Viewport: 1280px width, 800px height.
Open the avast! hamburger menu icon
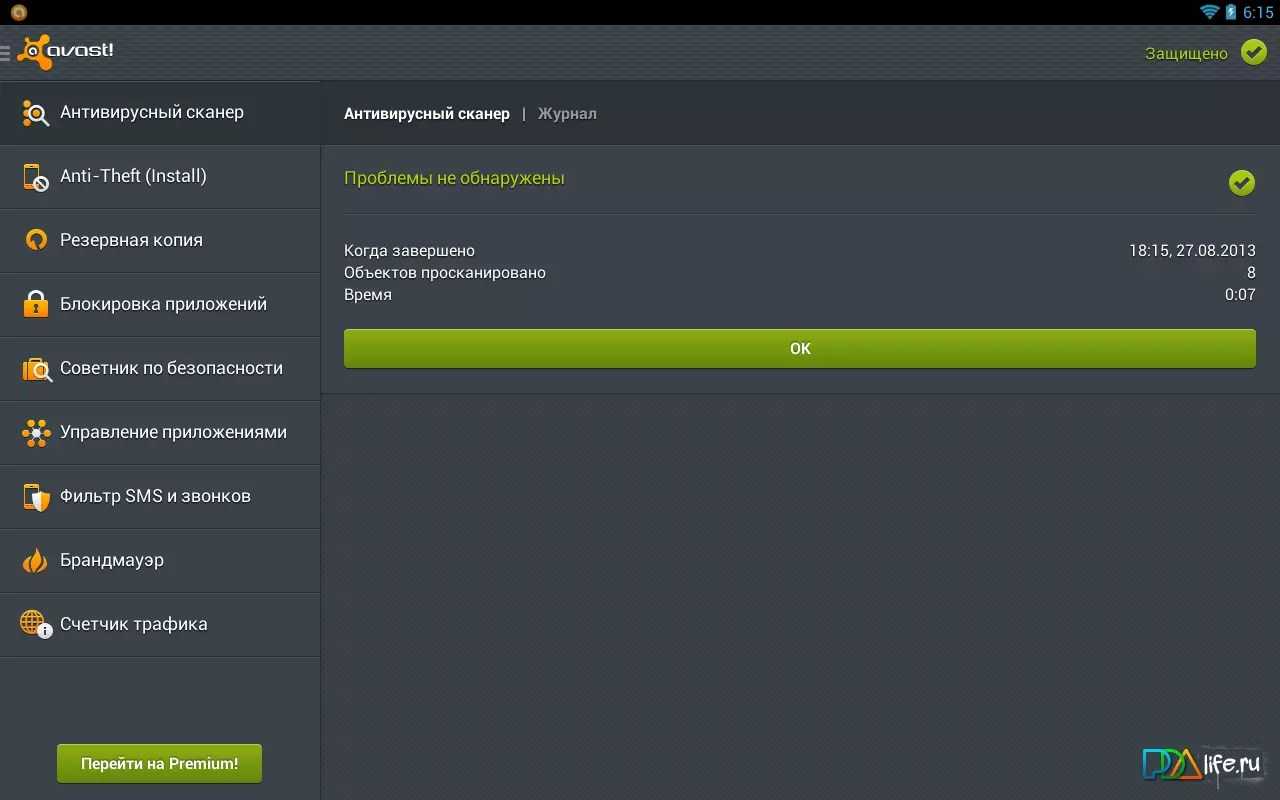tap(6, 53)
